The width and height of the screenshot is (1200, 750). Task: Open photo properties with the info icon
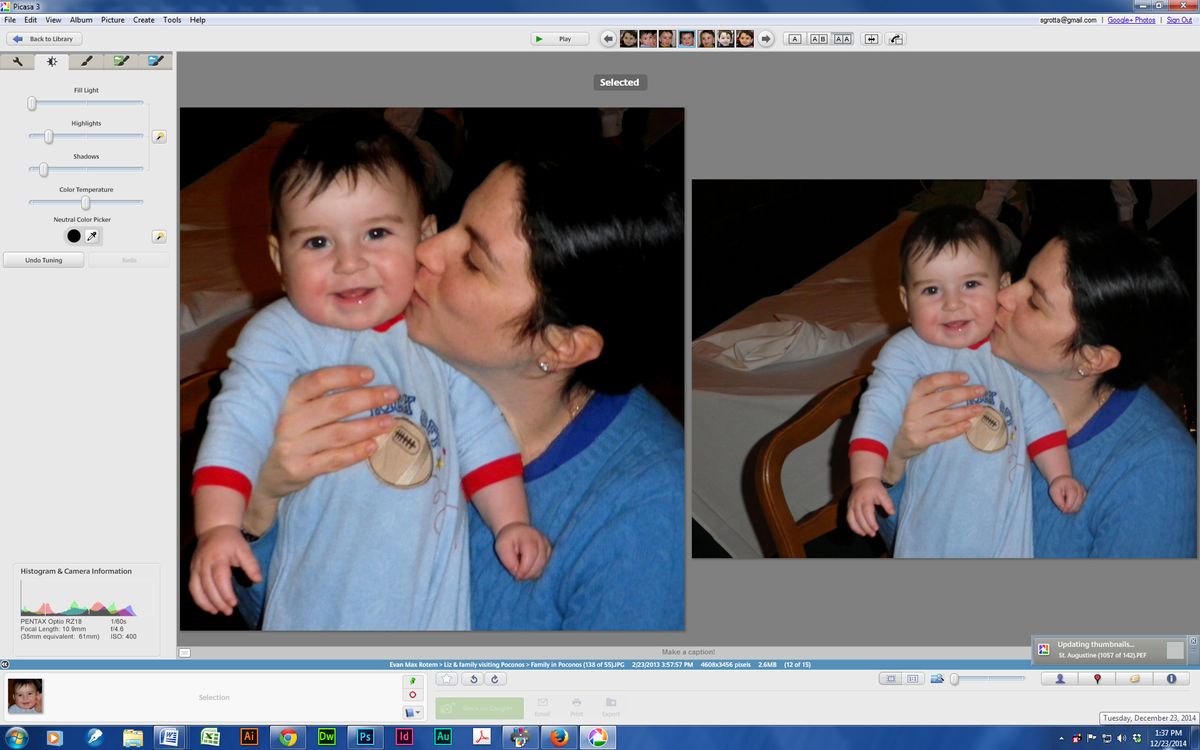(1172, 678)
